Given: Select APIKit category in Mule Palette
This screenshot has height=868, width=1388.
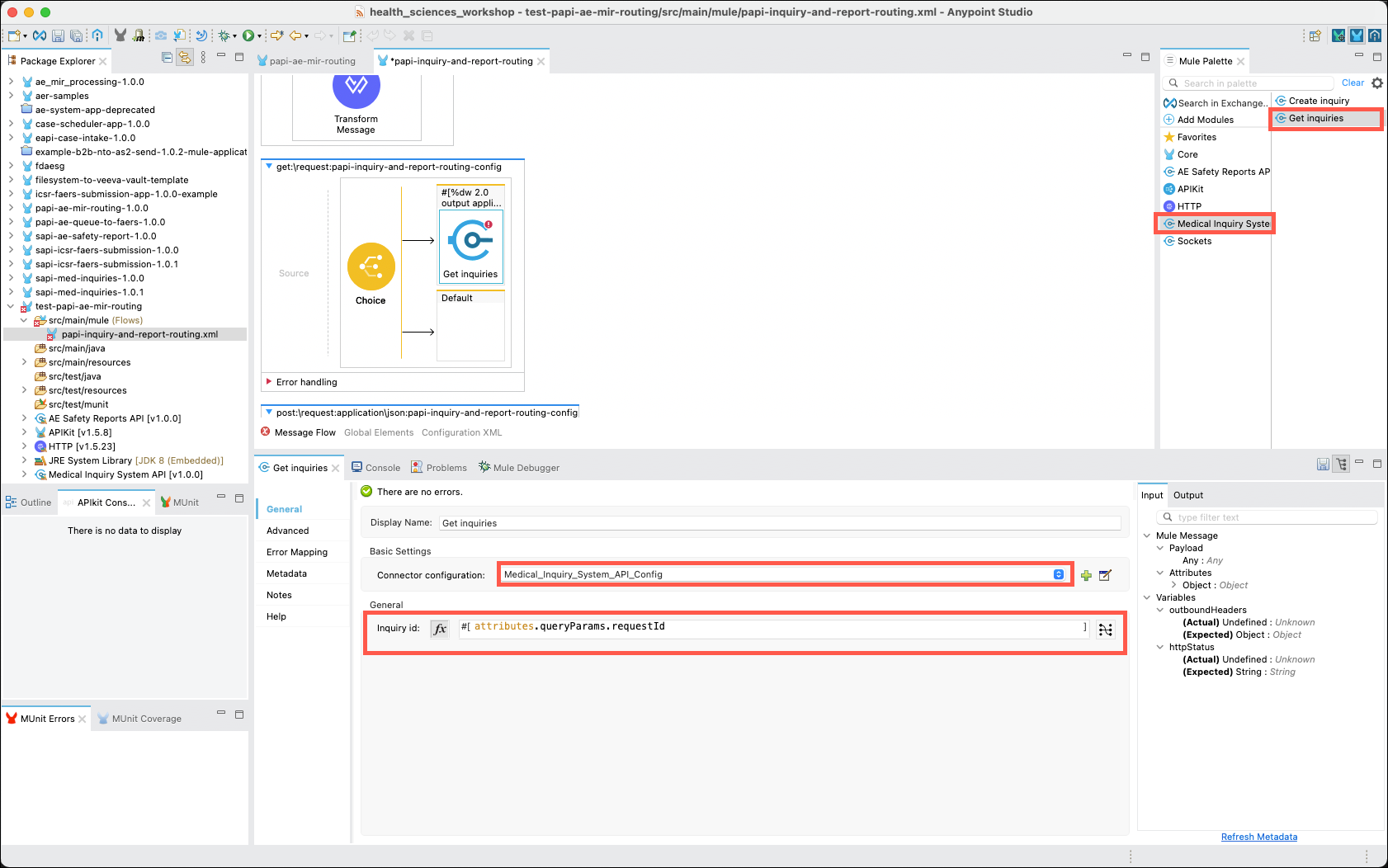Looking at the screenshot, I should tap(1183, 189).
